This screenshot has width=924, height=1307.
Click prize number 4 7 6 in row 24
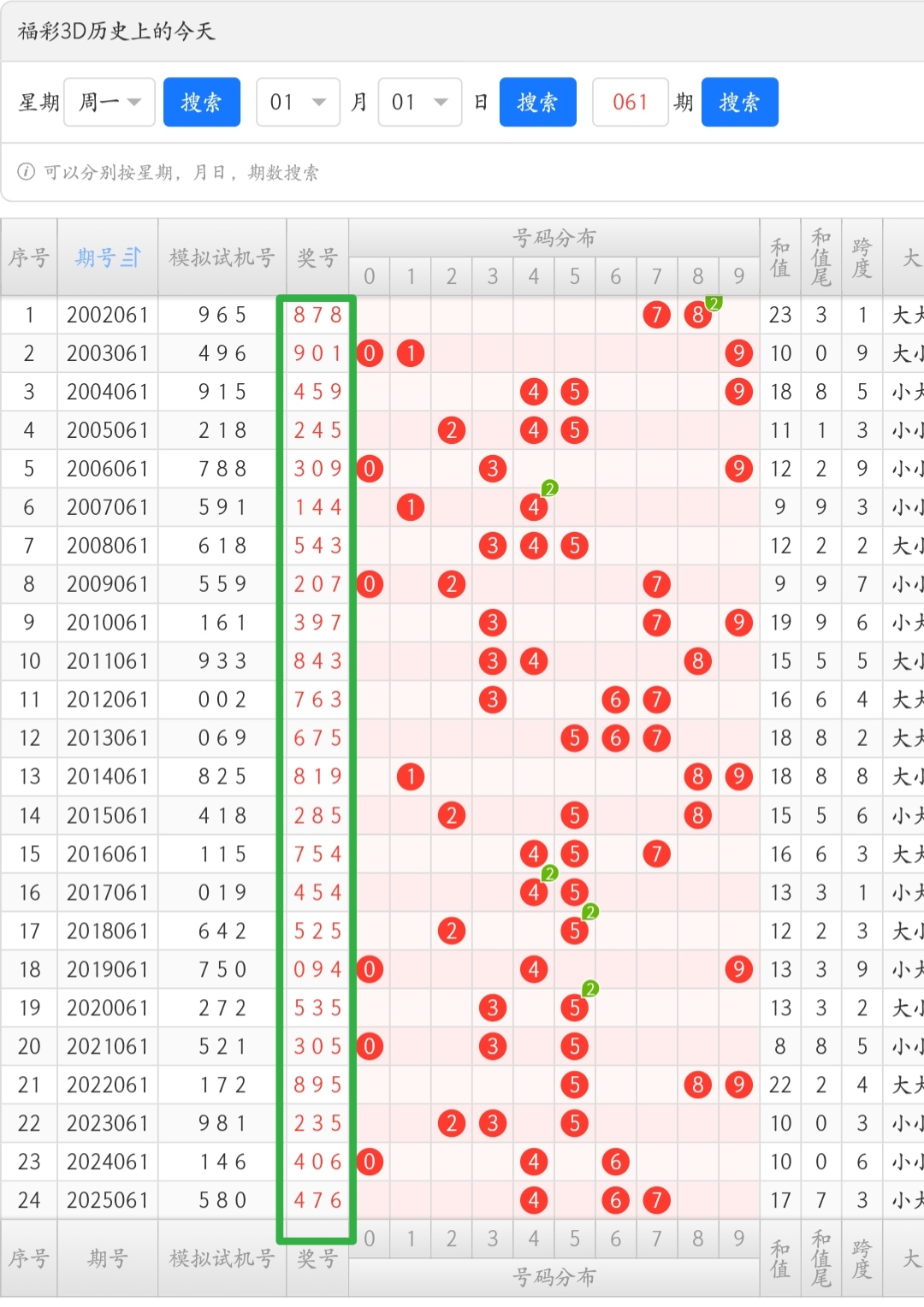pyautogui.click(x=317, y=1200)
